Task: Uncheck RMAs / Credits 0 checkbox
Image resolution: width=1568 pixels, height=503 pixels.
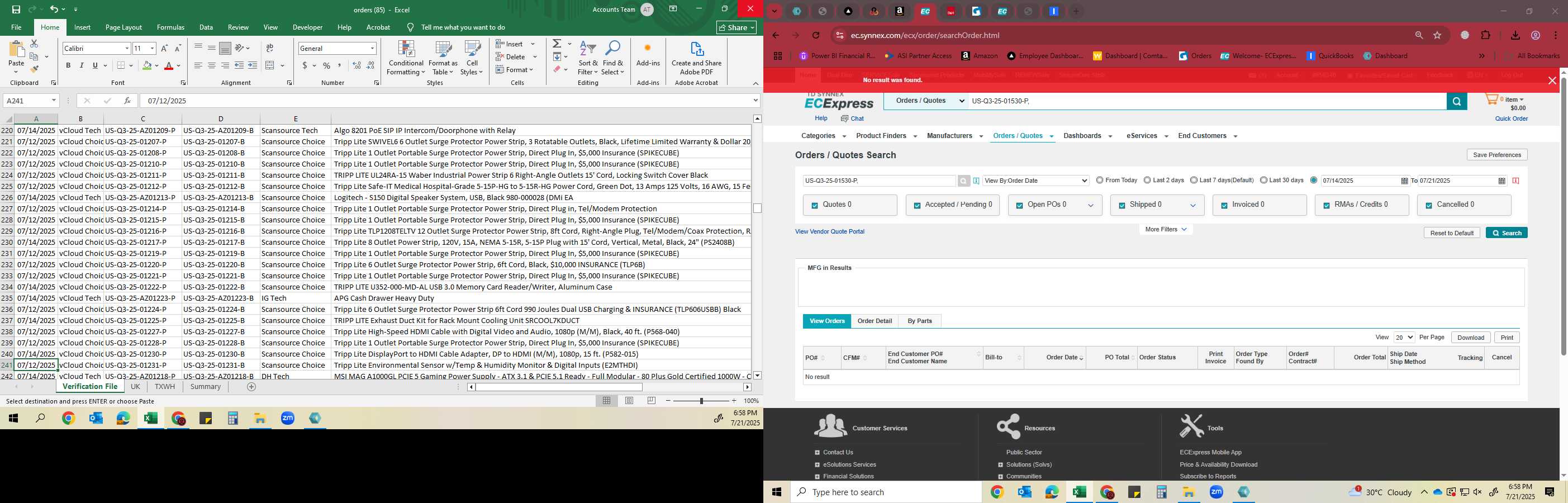Action: coord(1327,206)
